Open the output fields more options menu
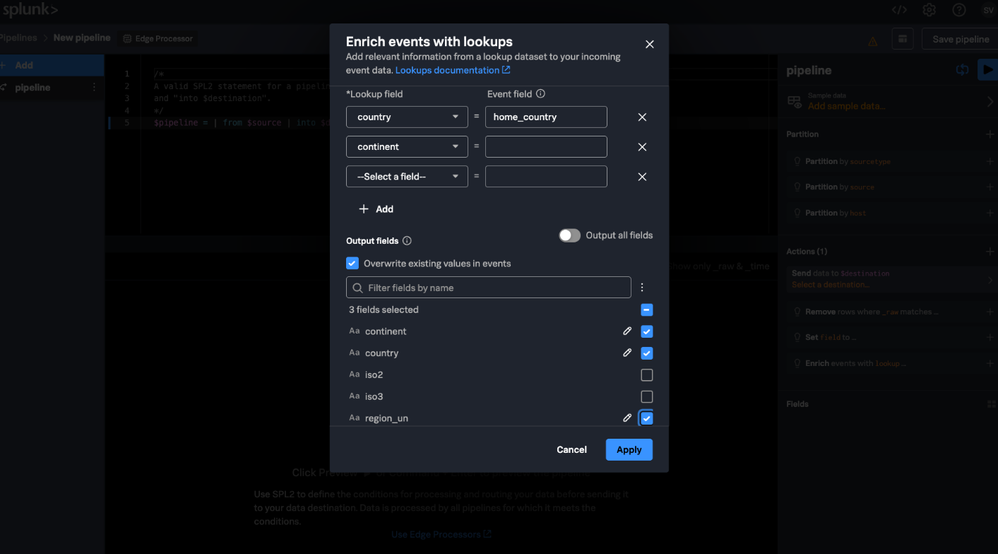This screenshot has width=998, height=554. coord(642,288)
